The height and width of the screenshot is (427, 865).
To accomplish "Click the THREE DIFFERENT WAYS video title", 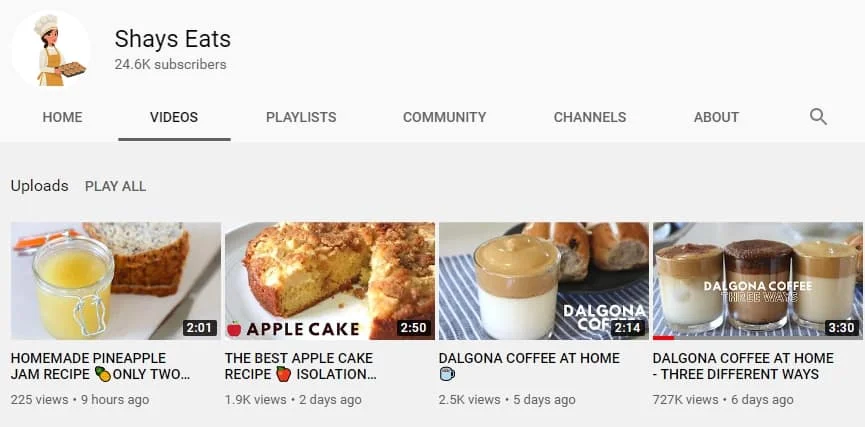I will click(x=743, y=366).
